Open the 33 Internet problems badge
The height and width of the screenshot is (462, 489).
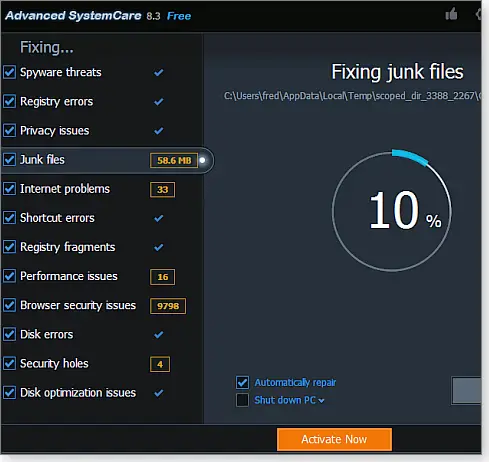[x=162, y=190]
